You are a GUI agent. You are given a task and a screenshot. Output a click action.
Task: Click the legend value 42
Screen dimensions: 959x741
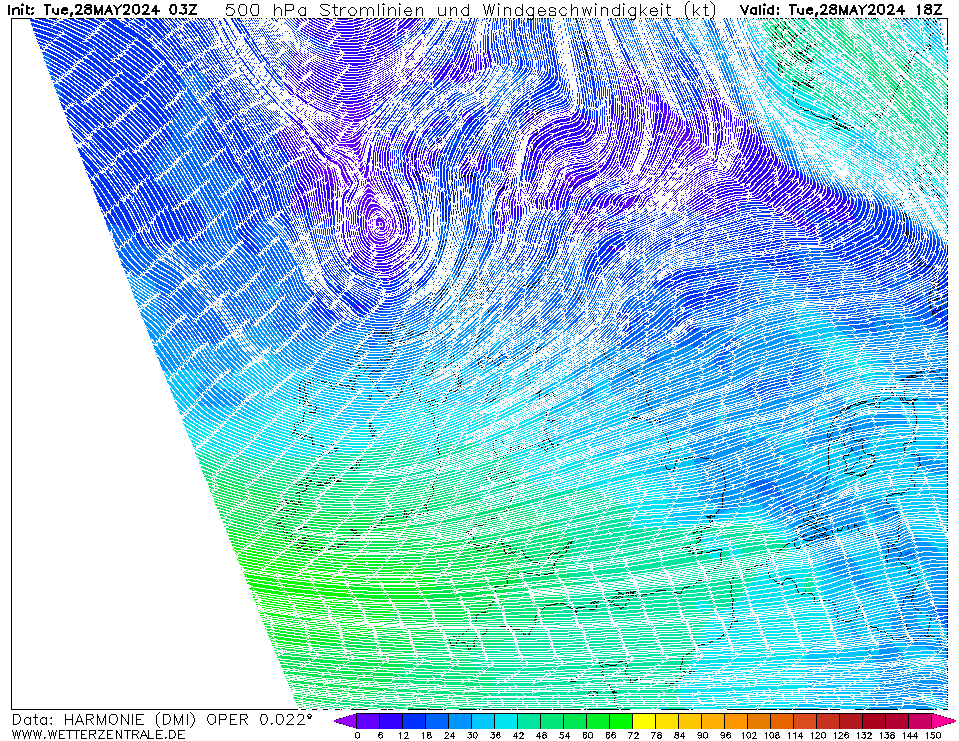[518, 735]
